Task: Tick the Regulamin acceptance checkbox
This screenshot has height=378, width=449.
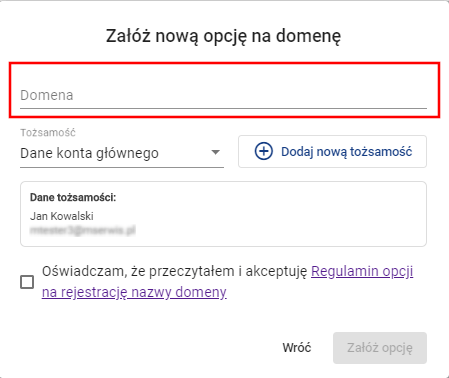Action: pos(27,282)
